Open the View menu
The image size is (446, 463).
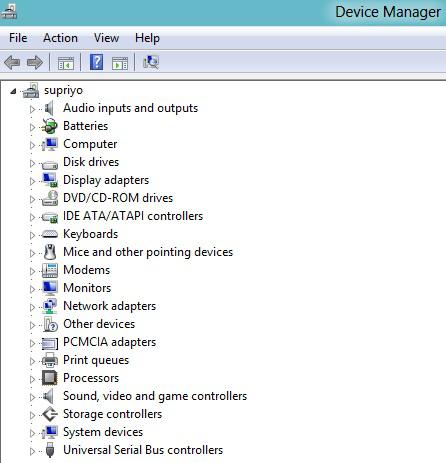(x=106, y=38)
